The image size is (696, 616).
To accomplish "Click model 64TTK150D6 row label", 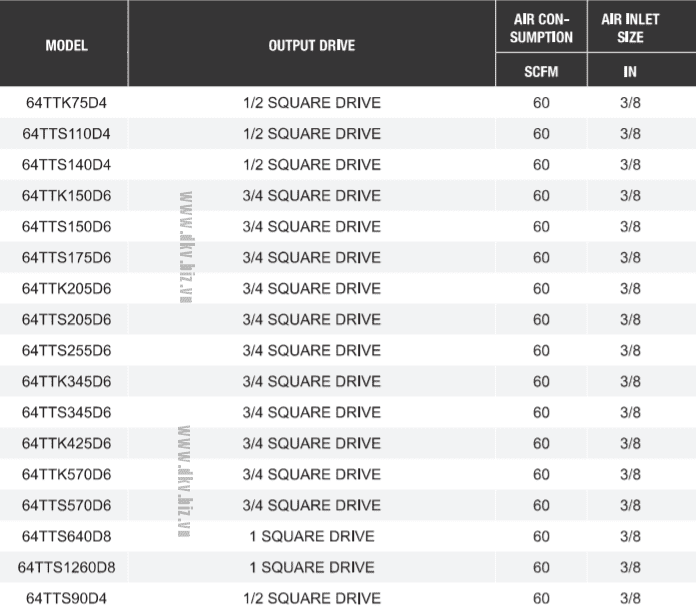I will [66, 196].
